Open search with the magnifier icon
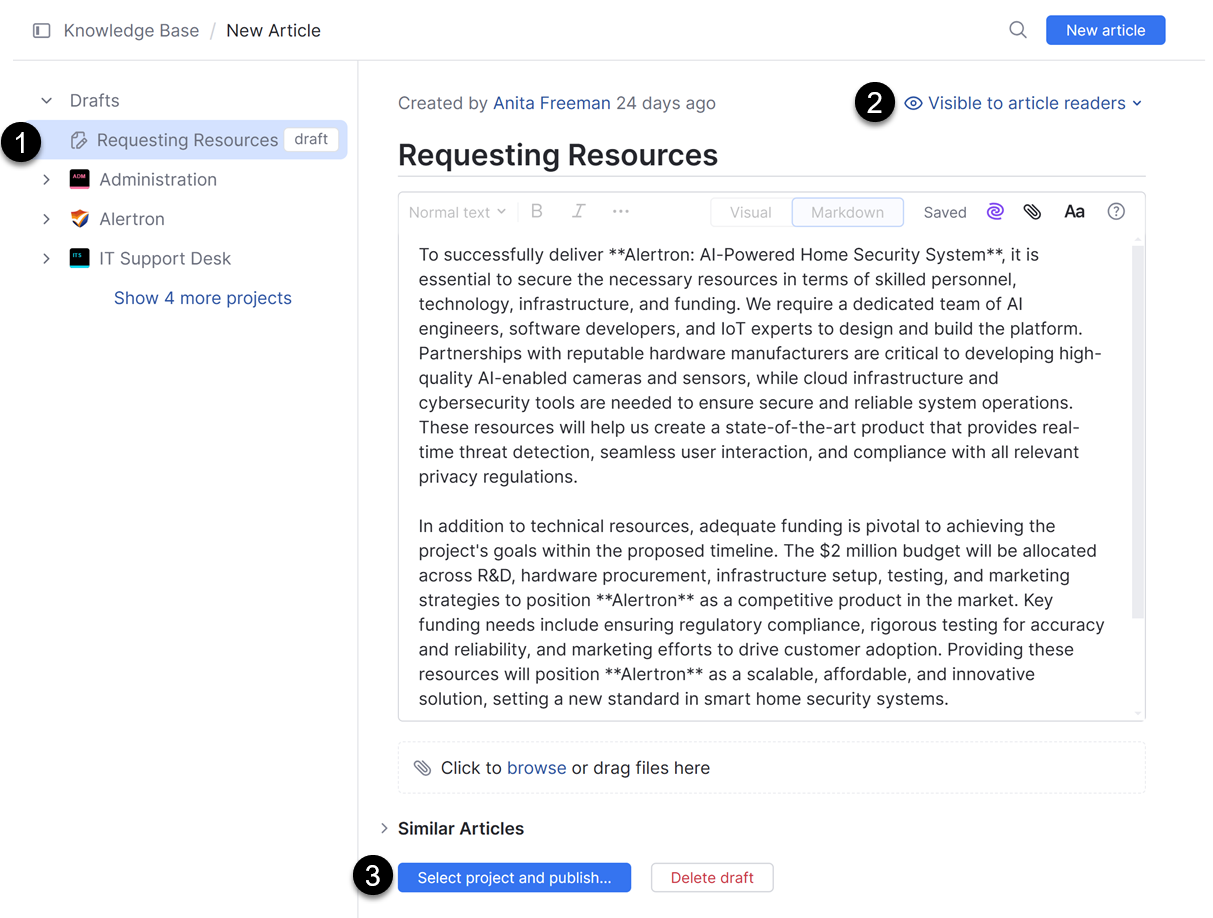 (x=1018, y=30)
